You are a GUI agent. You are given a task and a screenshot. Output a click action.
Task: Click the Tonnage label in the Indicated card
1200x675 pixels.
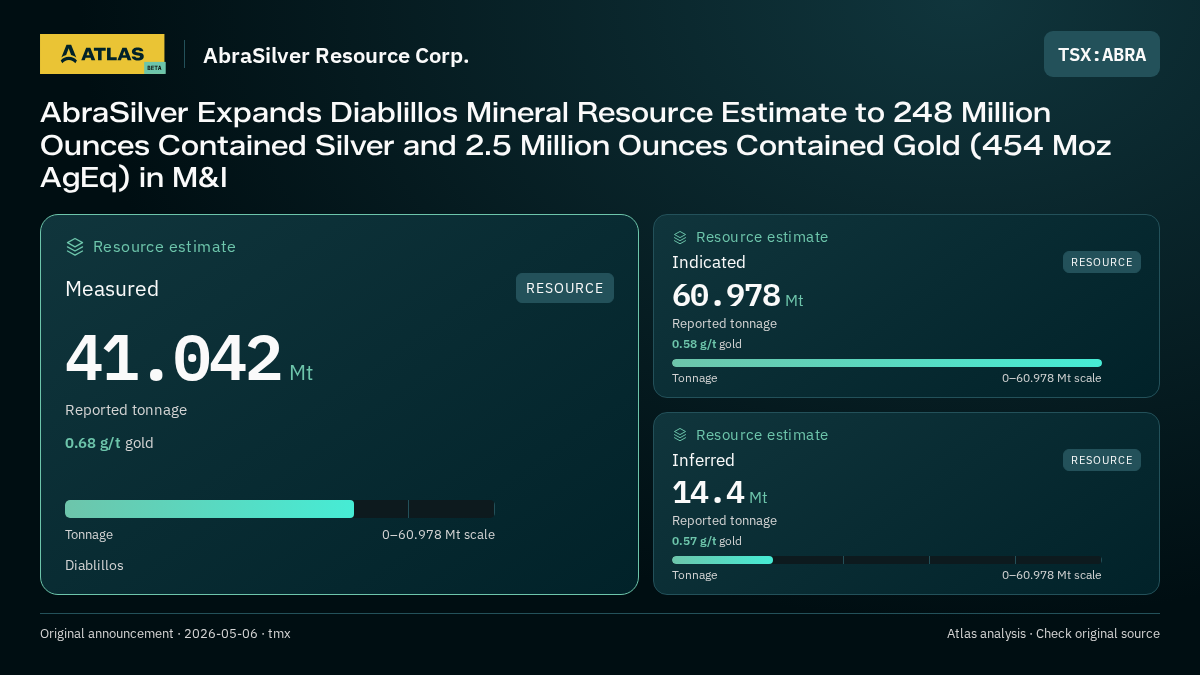coord(694,378)
